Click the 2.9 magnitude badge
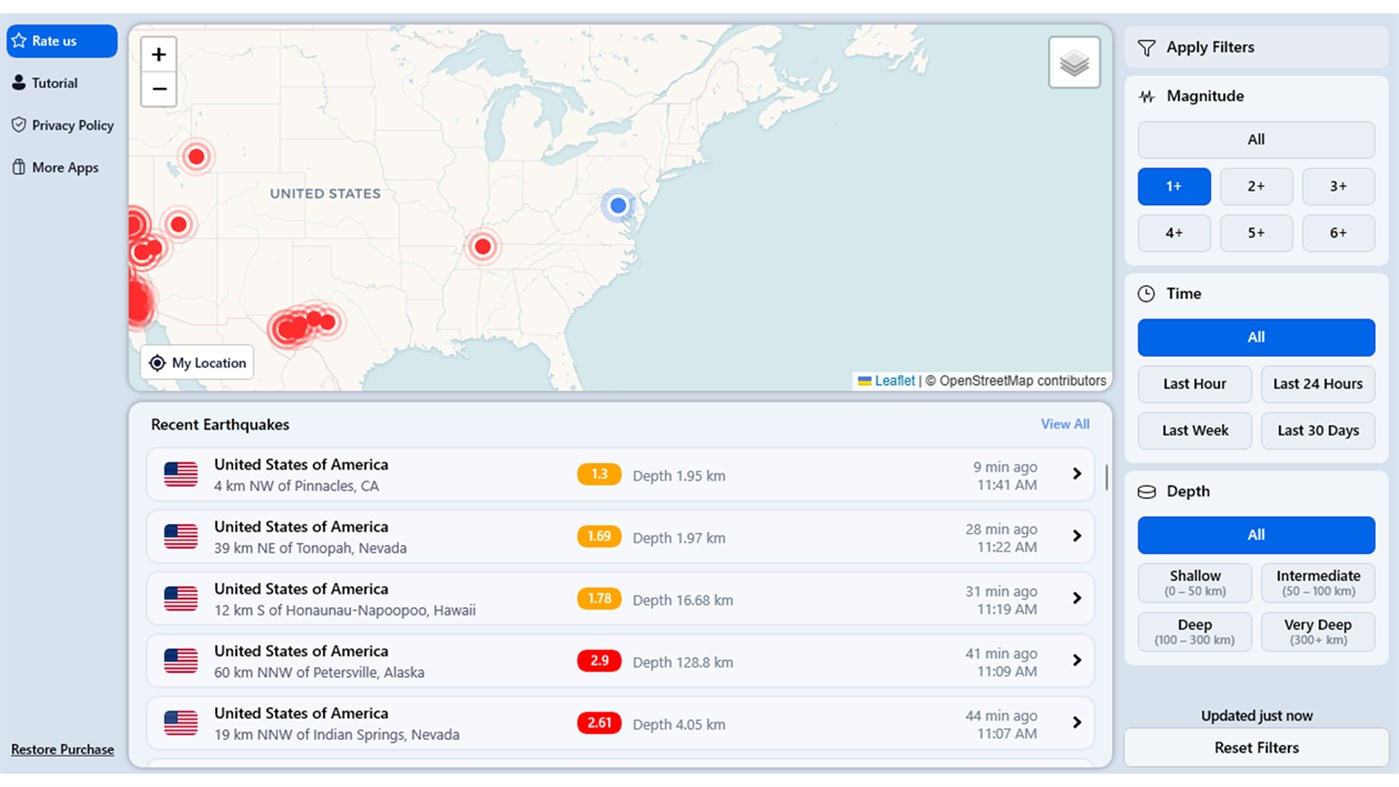 click(x=599, y=661)
